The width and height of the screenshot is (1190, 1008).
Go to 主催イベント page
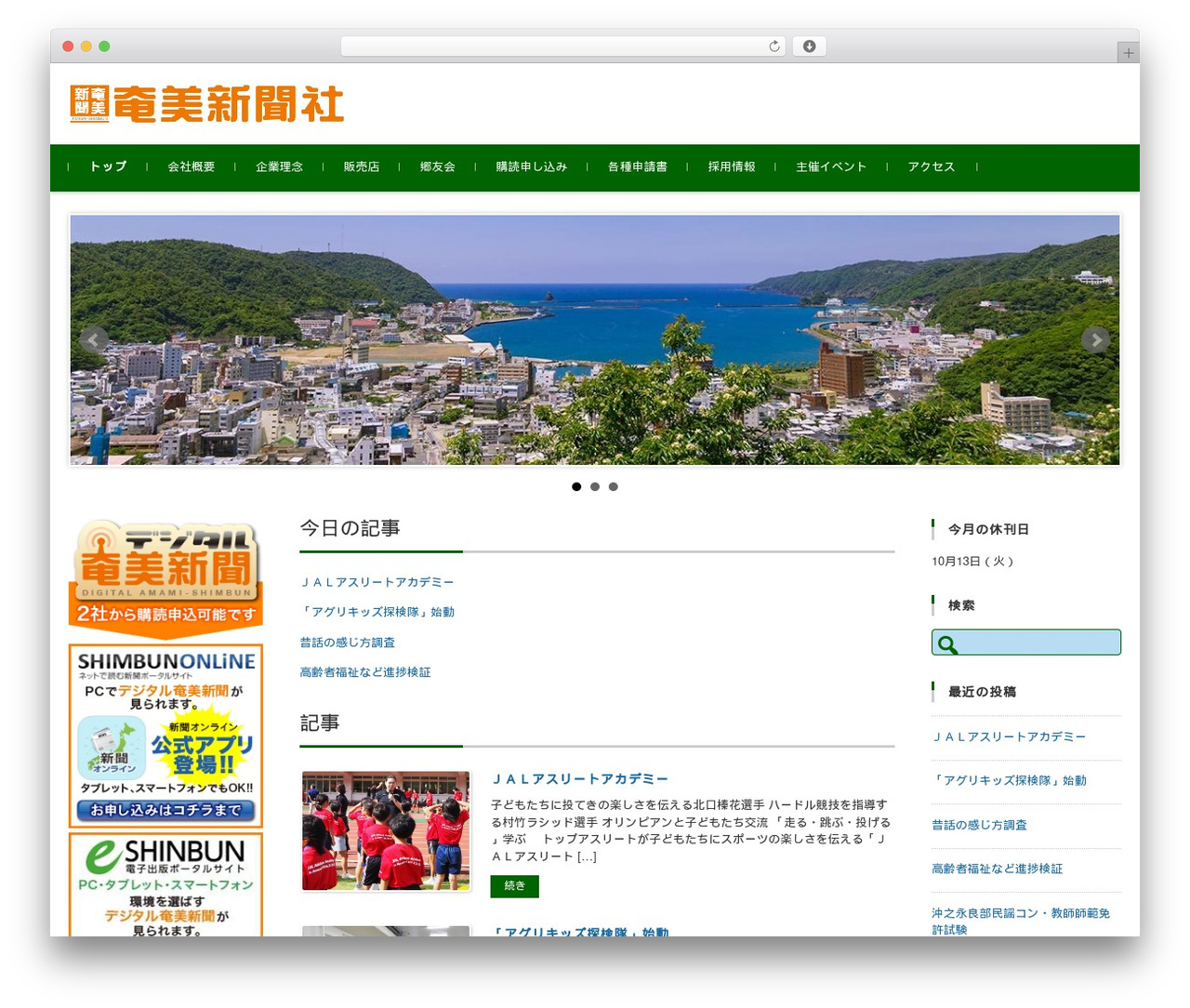pos(831,166)
